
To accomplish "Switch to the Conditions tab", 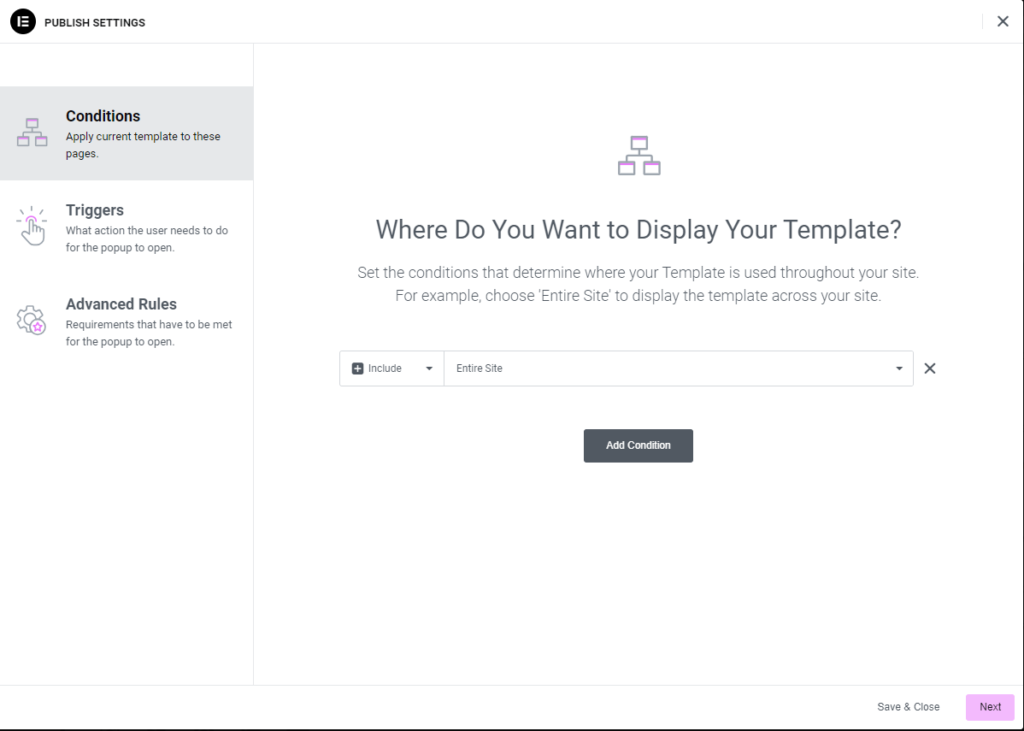I will click(x=127, y=133).
